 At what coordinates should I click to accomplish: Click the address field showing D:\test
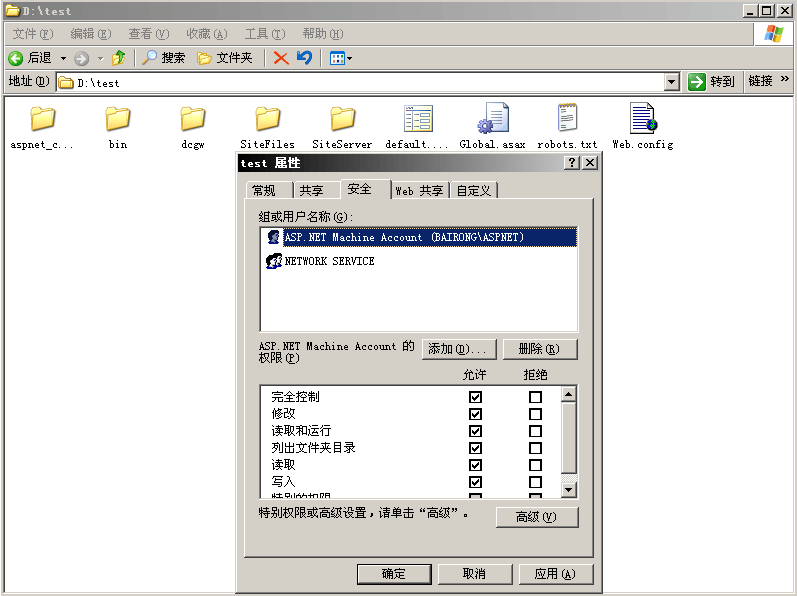click(360, 82)
